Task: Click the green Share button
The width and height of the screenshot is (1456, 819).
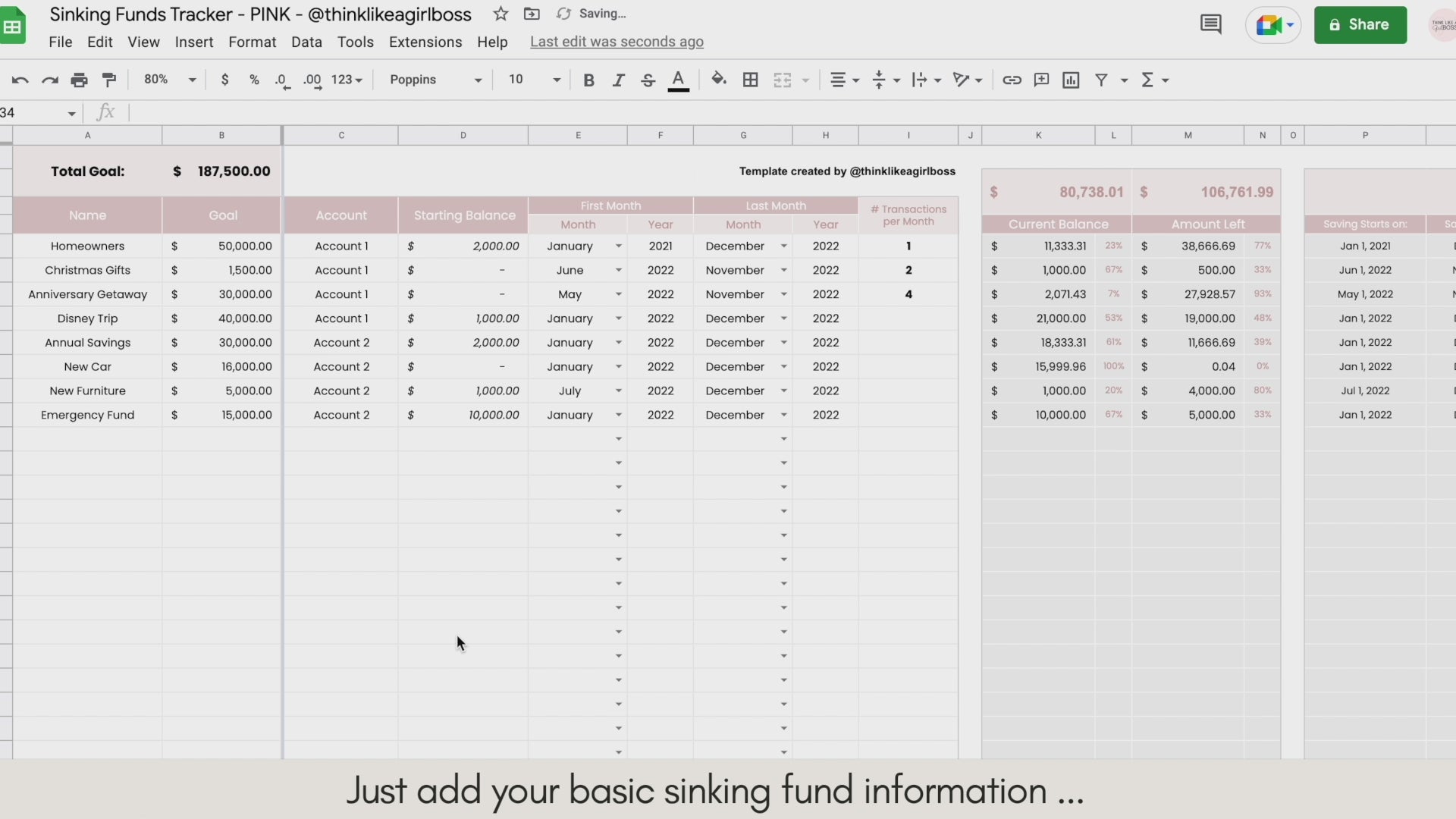Action: click(1360, 25)
